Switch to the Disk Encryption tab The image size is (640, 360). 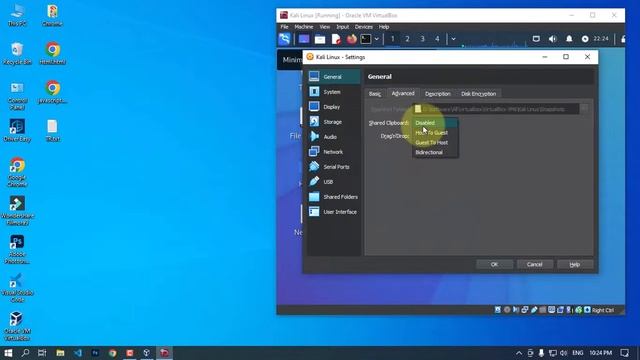click(478, 94)
